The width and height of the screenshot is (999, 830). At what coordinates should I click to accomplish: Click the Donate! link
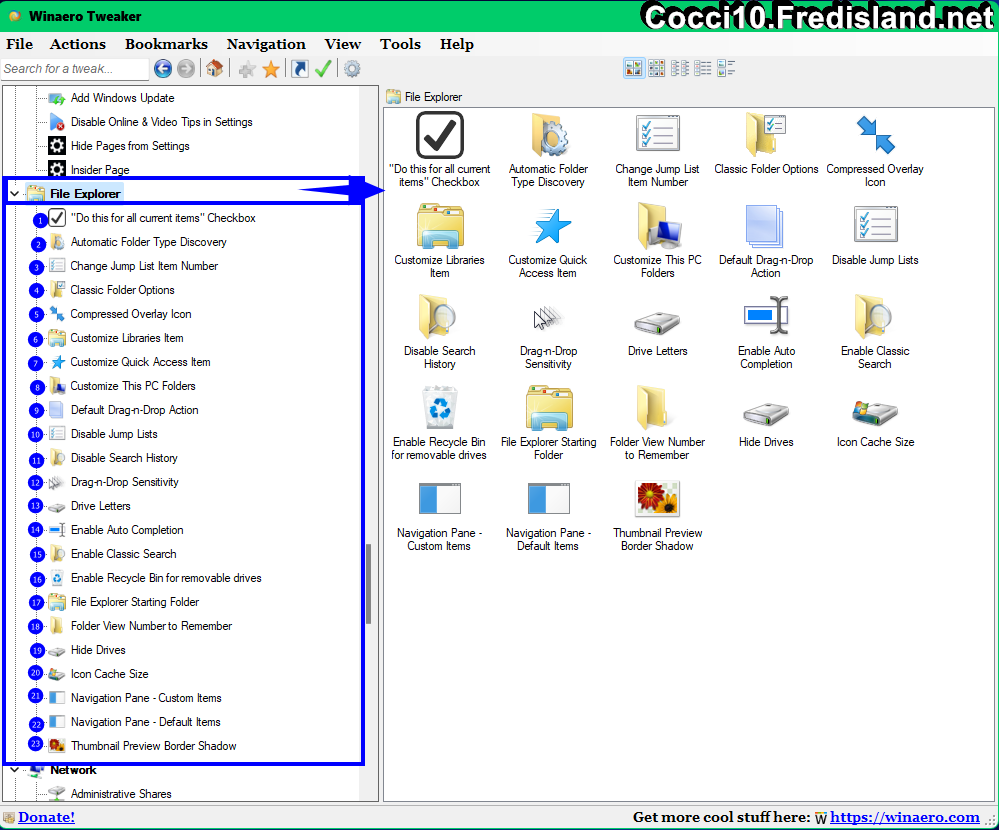tap(47, 817)
